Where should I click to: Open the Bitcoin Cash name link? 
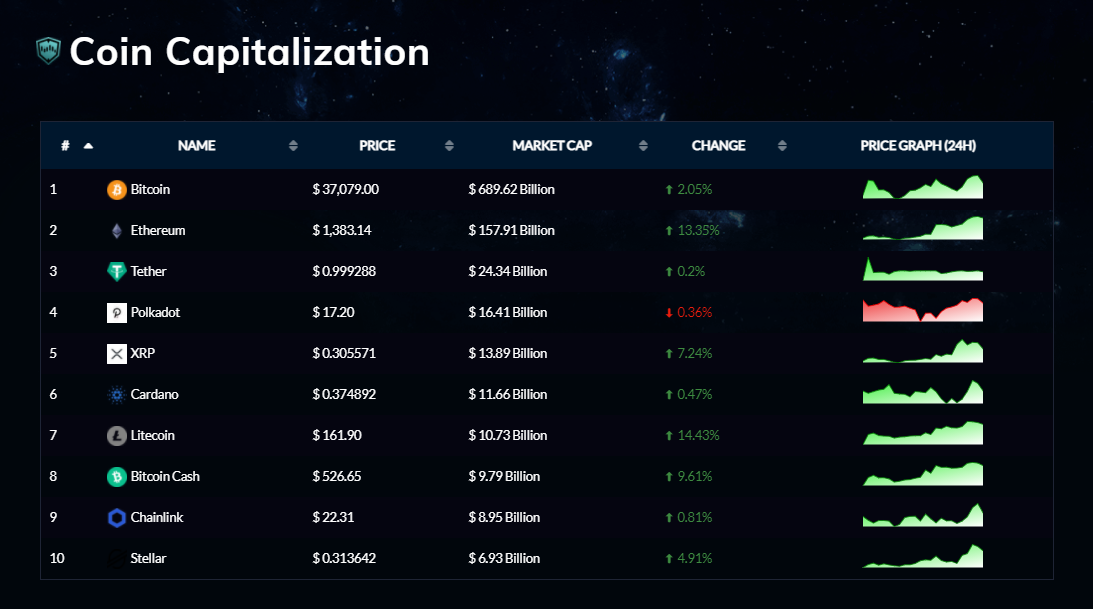pyautogui.click(x=165, y=477)
